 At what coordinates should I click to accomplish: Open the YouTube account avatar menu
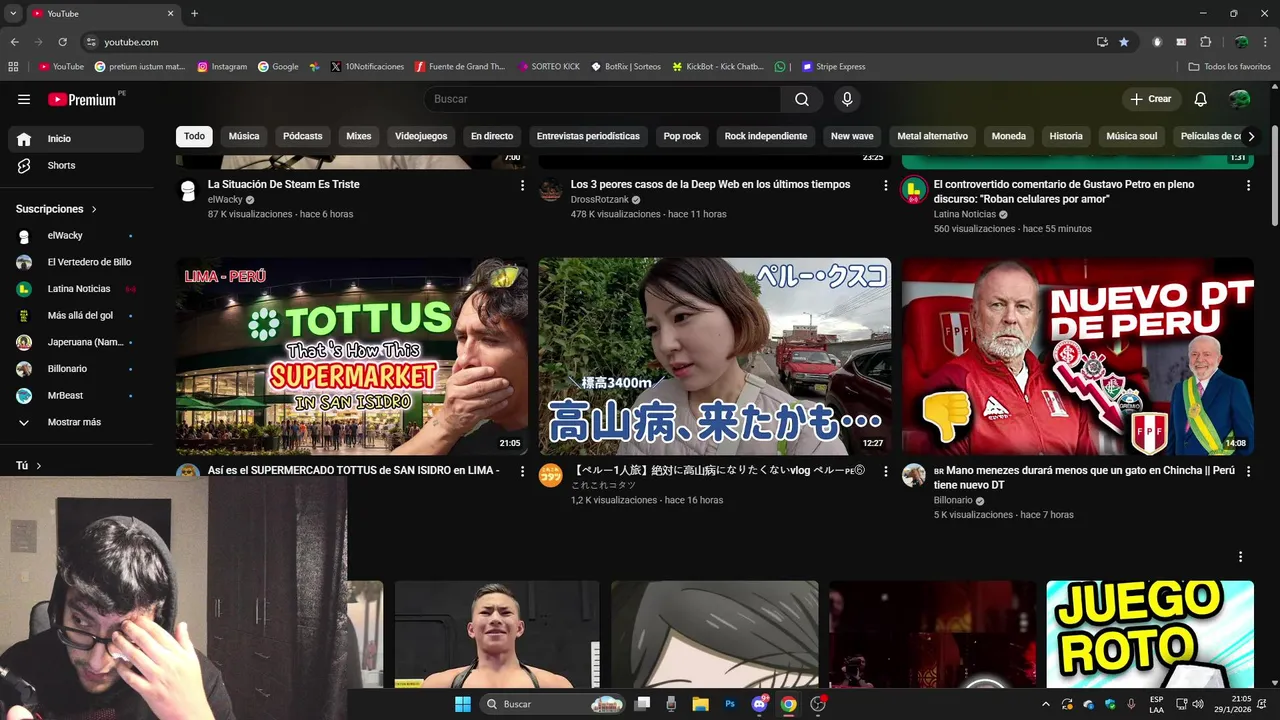[x=1240, y=99]
